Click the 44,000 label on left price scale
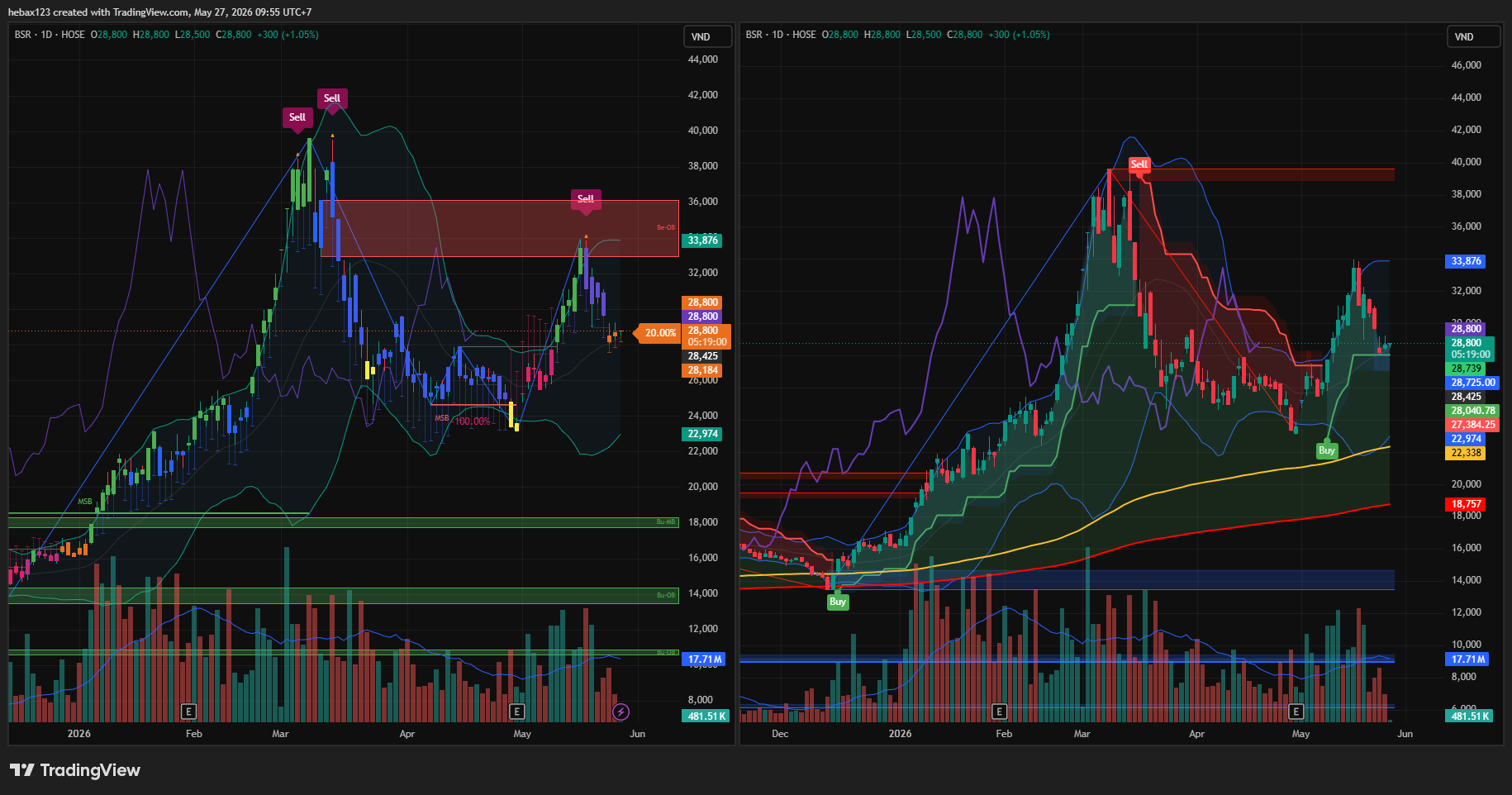The width and height of the screenshot is (1512, 795). click(x=702, y=60)
